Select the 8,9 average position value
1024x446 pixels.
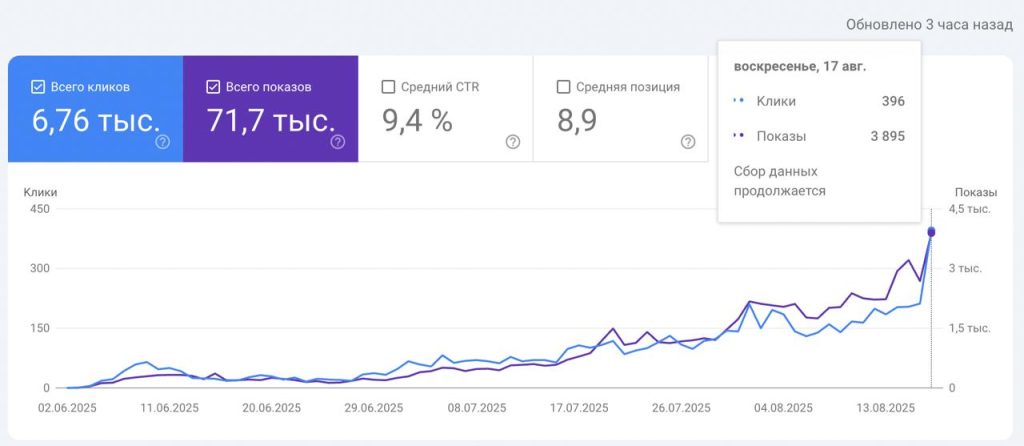[577, 121]
